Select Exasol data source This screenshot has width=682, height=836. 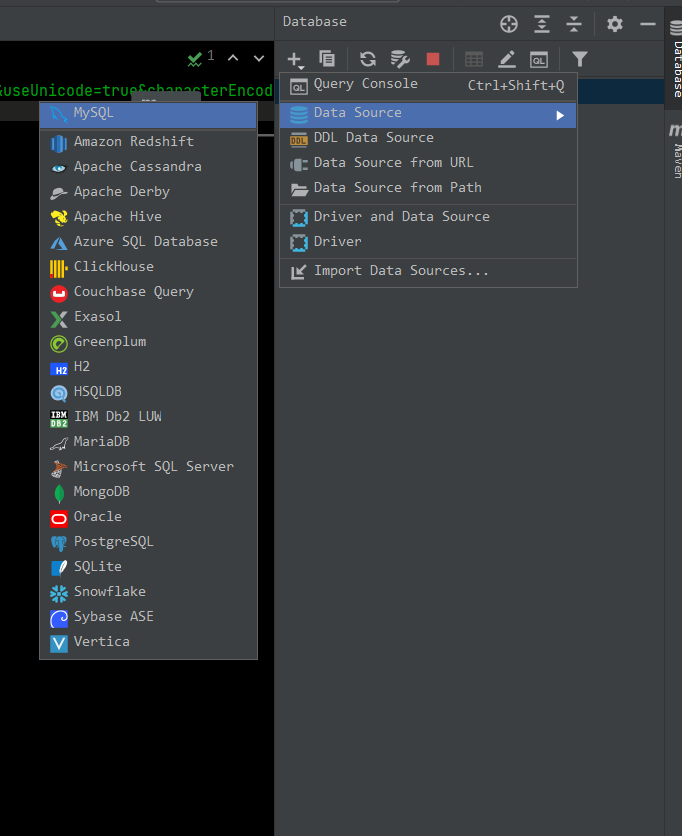(148, 318)
